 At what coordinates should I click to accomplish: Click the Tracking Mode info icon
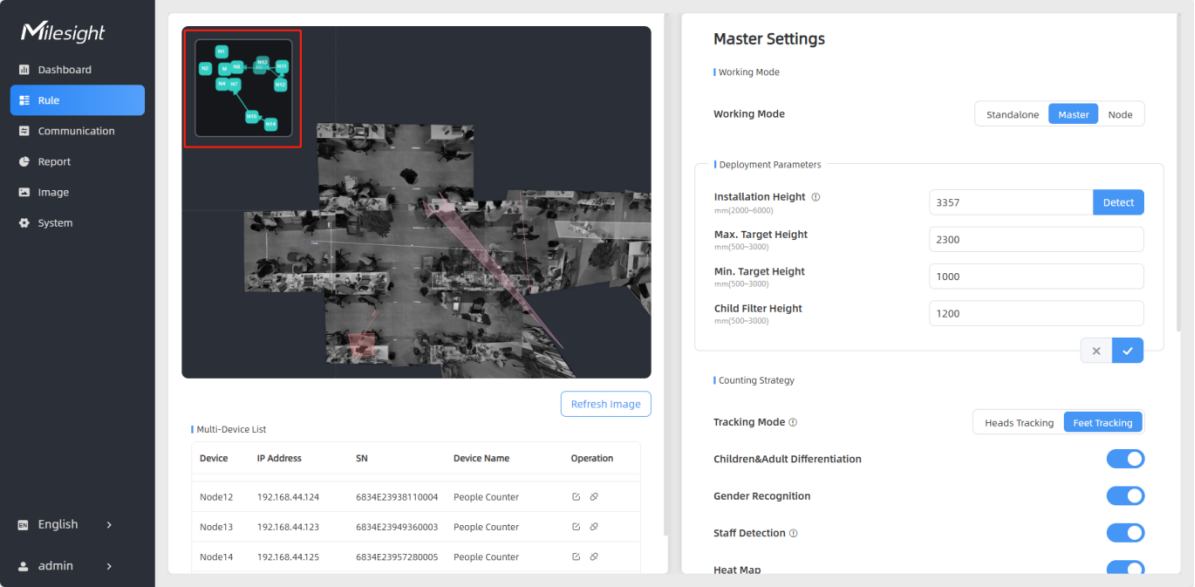[x=793, y=423]
